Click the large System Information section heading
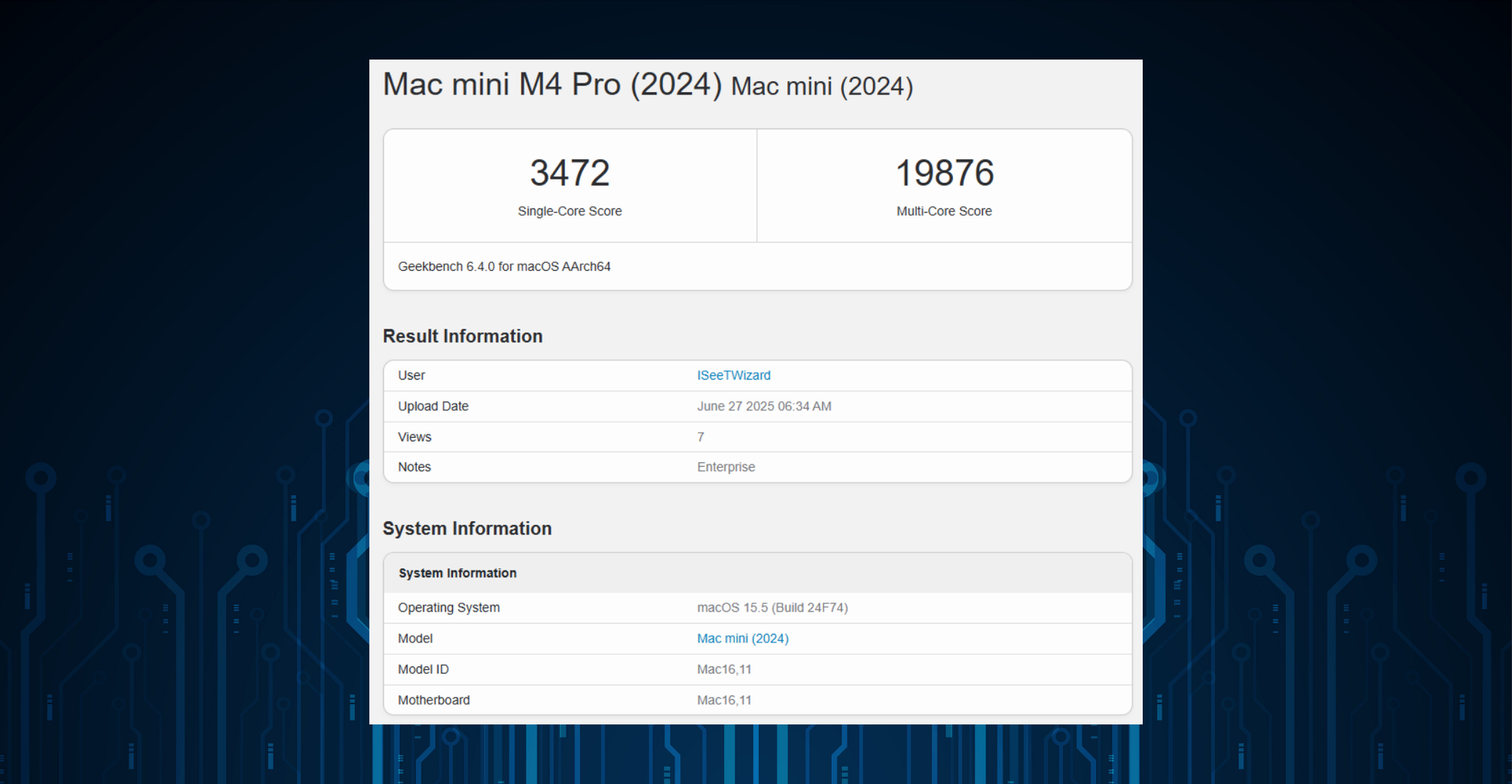This screenshot has width=1512, height=784. (x=467, y=528)
